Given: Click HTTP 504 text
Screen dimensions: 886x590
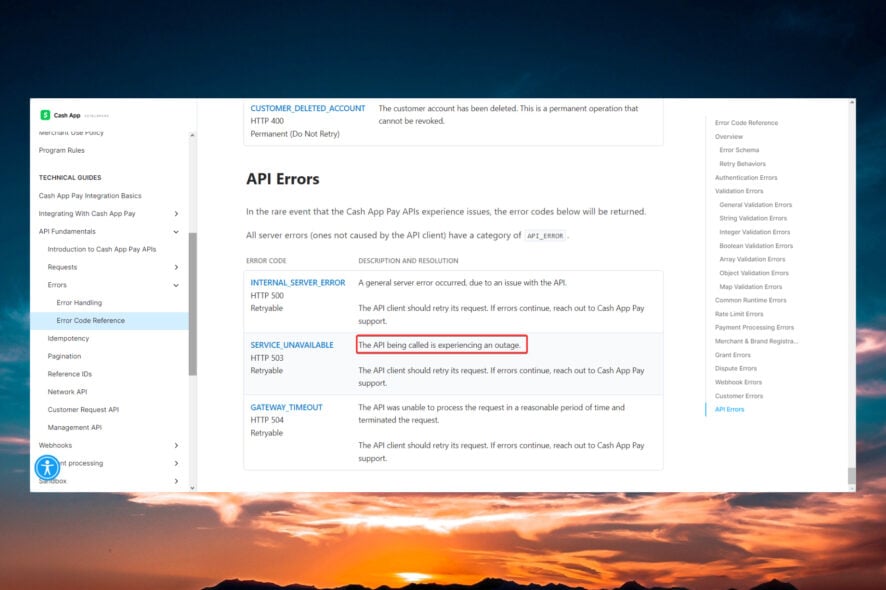Looking at the screenshot, I should coord(267,420).
